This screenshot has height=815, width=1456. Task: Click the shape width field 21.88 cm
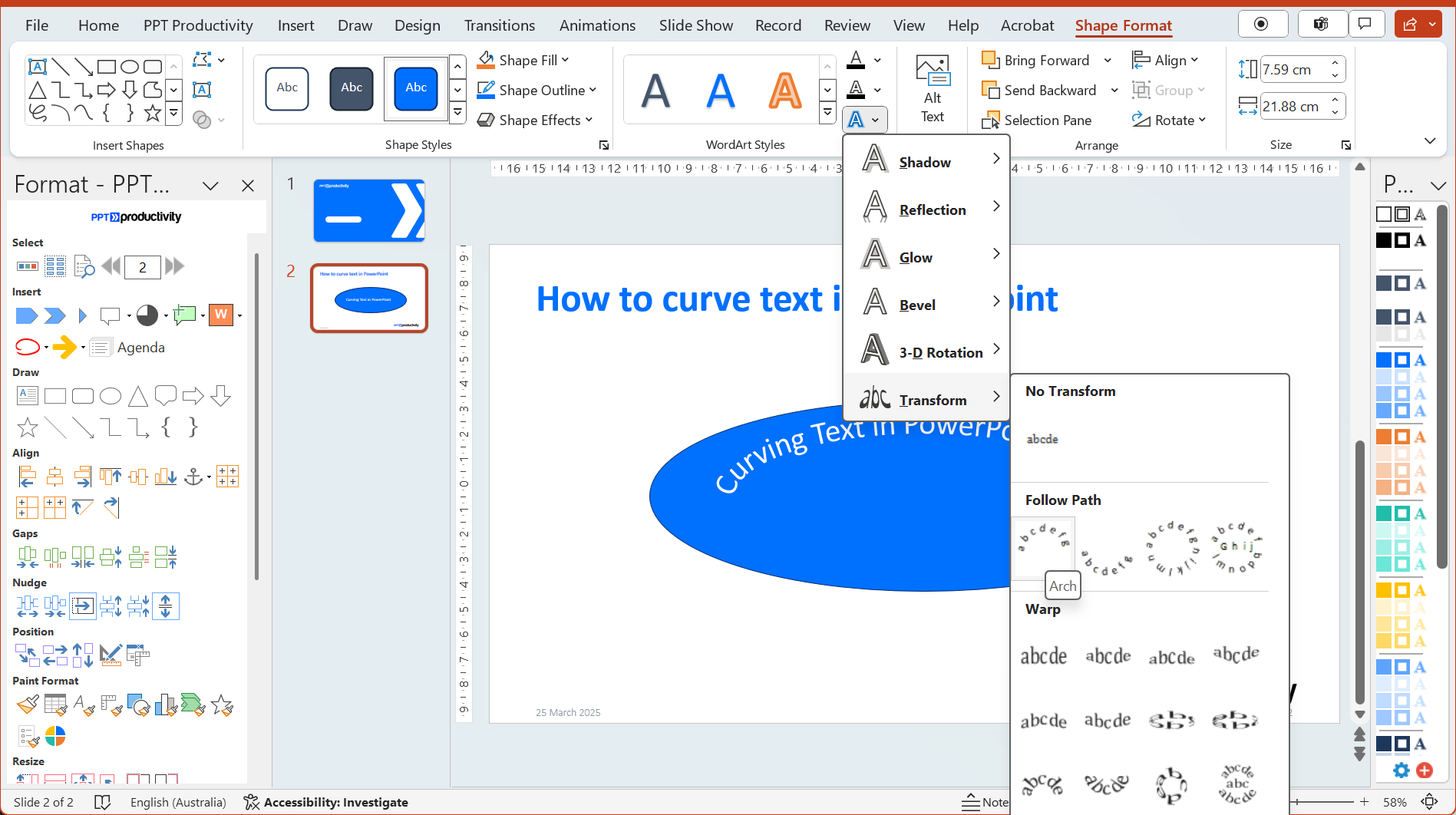coord(1296,106)
